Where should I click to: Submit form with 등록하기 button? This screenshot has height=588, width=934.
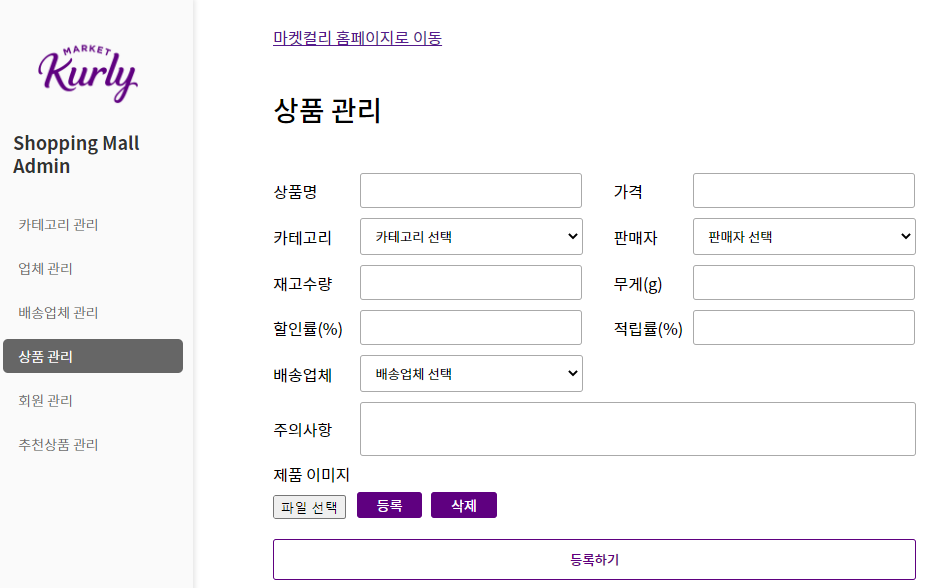click(594, 559)
